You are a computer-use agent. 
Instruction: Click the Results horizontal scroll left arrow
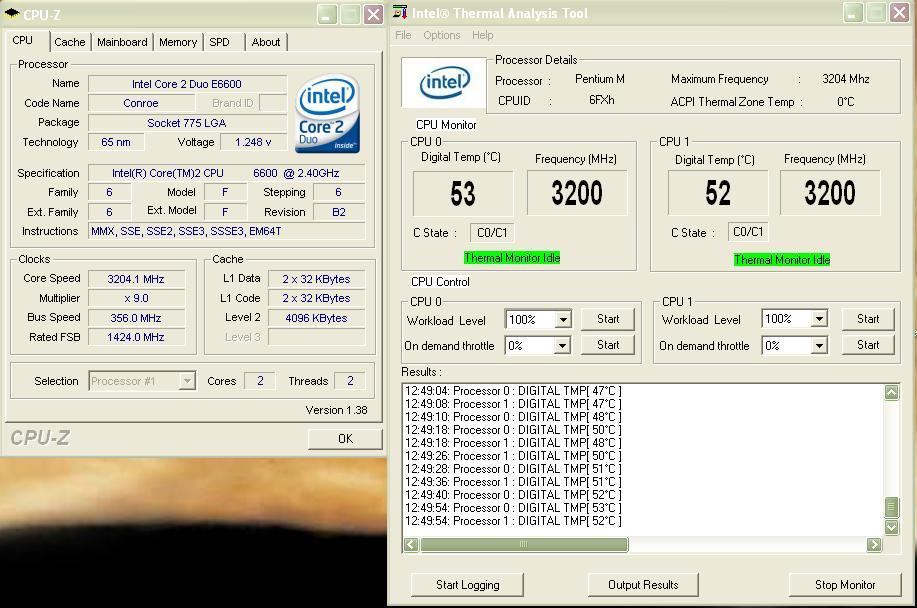[411, 545]
